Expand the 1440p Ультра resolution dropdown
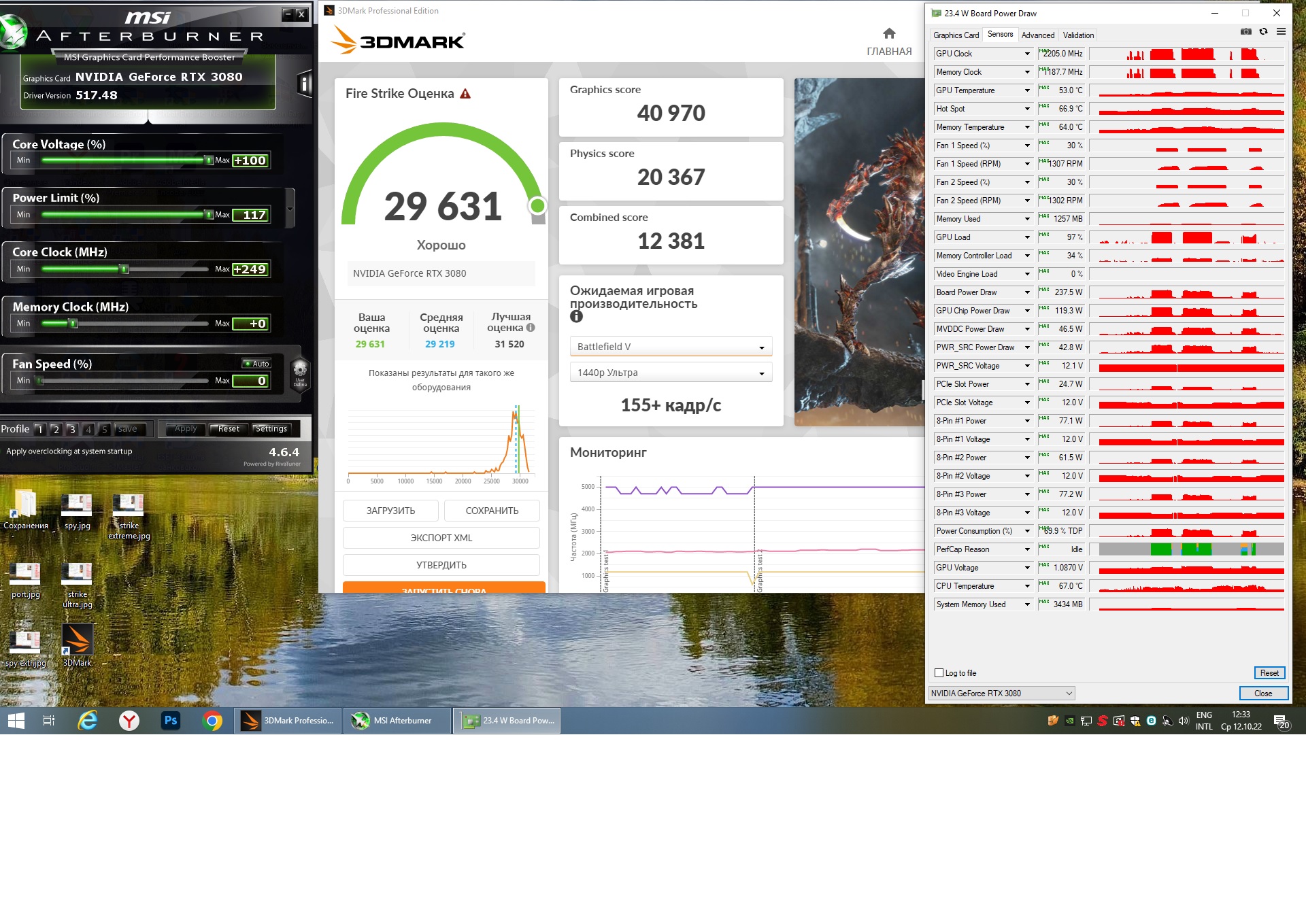Image resolution: width=1306 pixels, height=924 pixels. click(x=670, y=373)
